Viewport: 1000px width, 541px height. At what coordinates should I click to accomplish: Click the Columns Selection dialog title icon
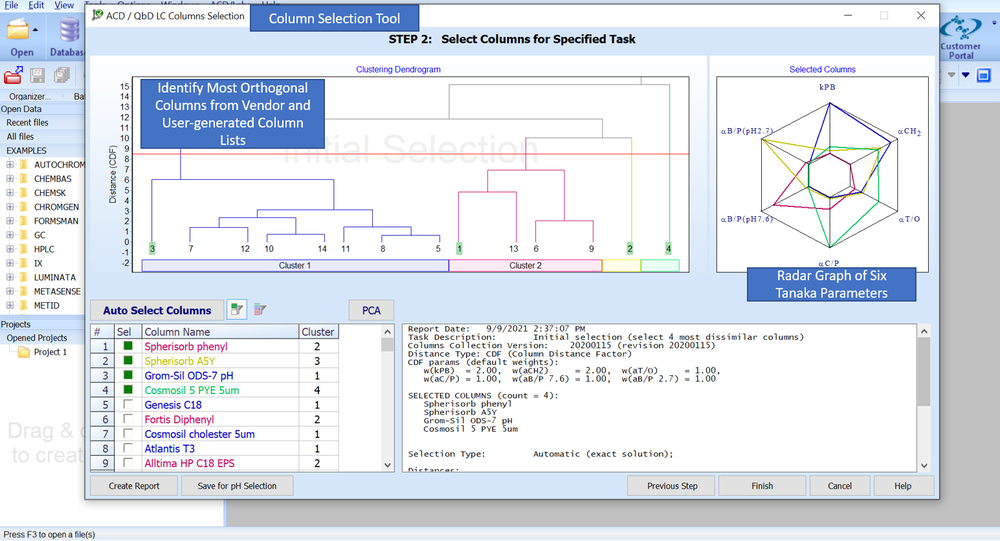98,15
